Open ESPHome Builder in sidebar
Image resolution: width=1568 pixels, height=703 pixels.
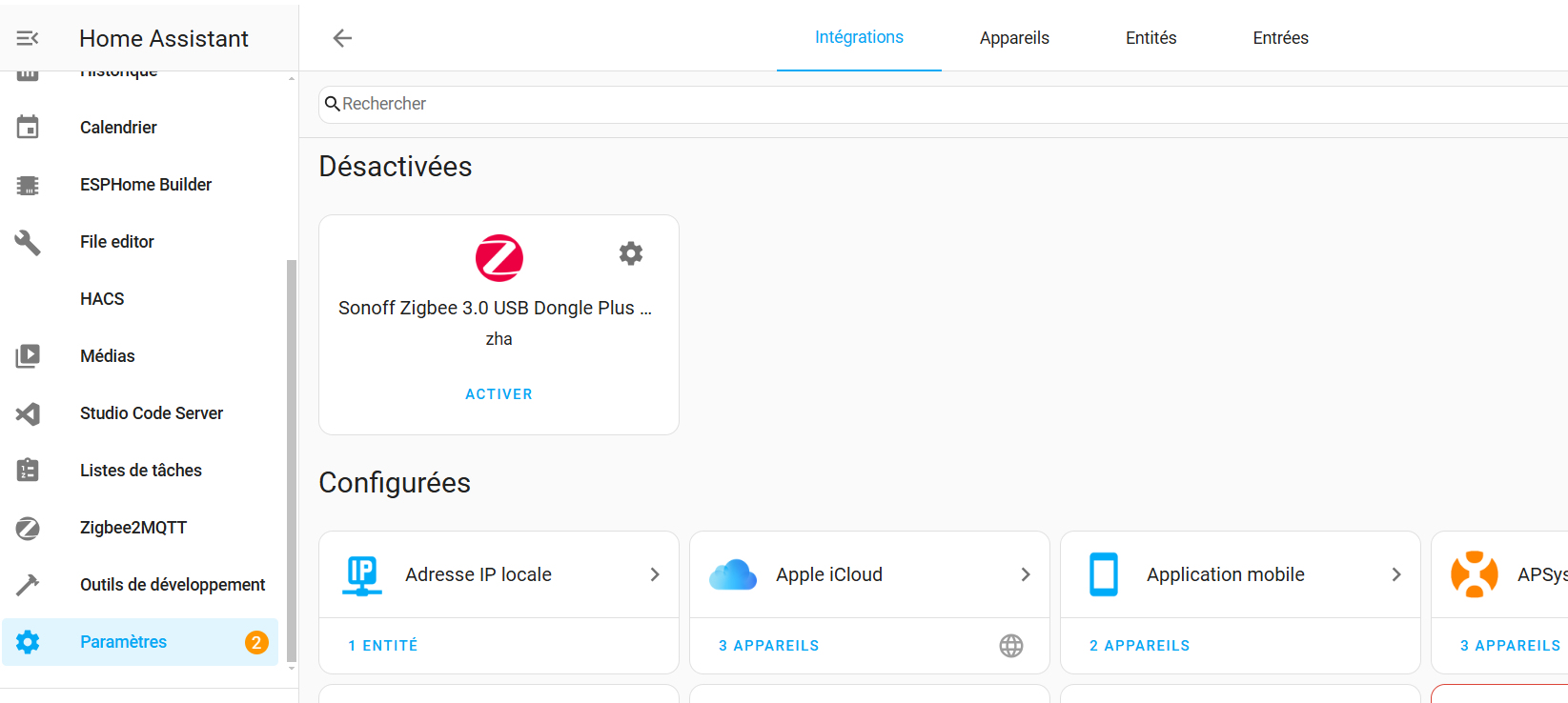click(x=145, y=185)
